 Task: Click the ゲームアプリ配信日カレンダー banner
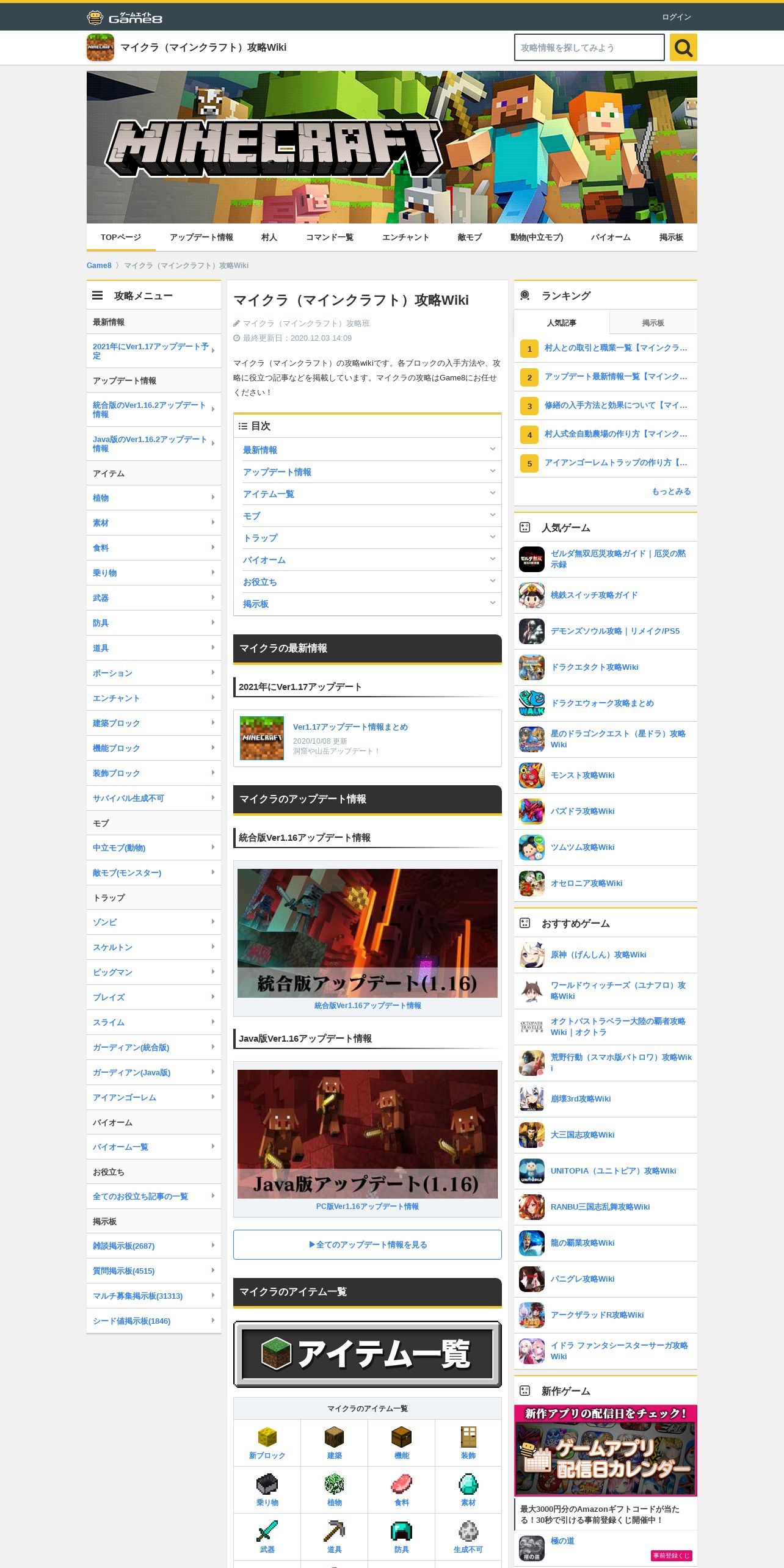pos(606,1450)
